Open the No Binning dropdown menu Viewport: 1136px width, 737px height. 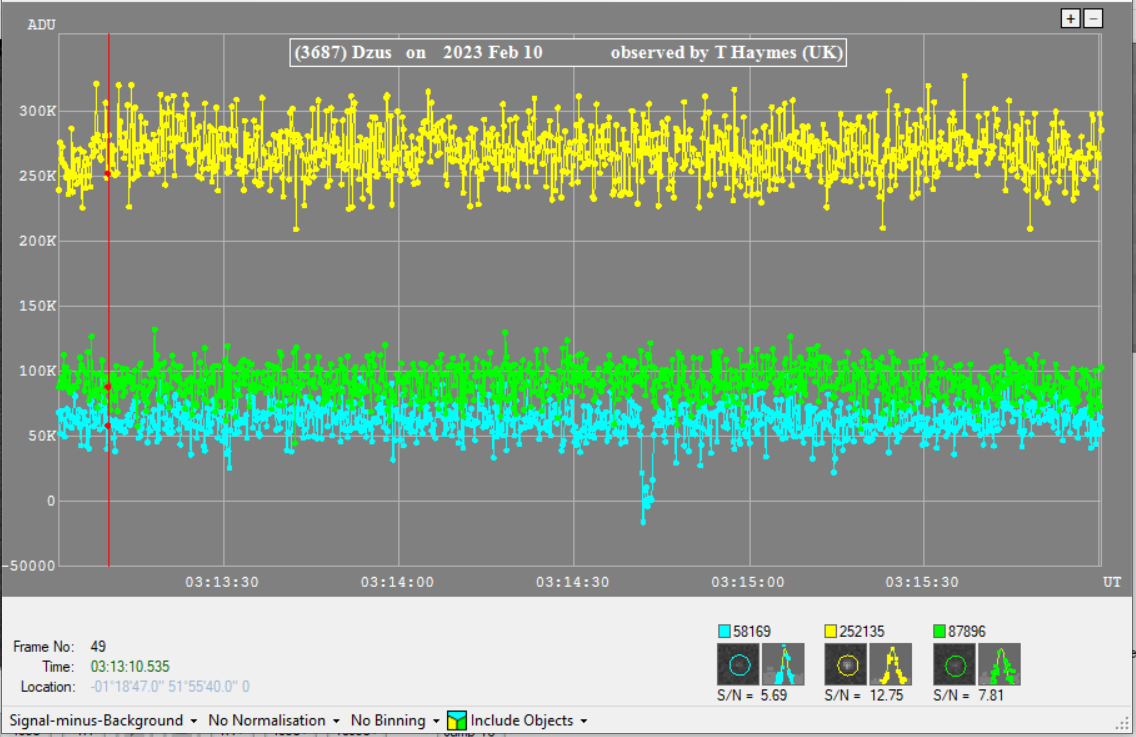coord(395,720)
